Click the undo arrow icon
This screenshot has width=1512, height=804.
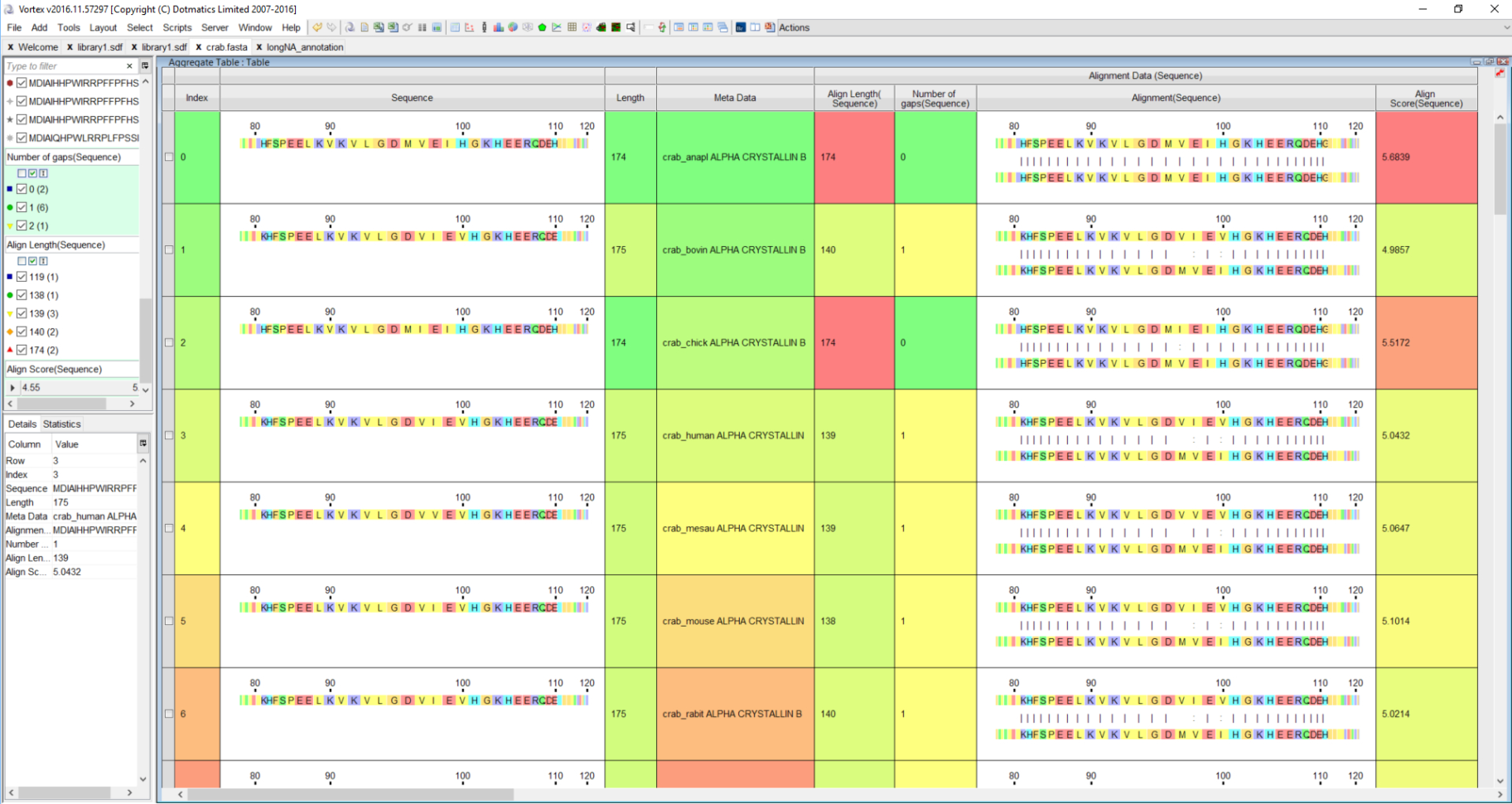point(317,27)
